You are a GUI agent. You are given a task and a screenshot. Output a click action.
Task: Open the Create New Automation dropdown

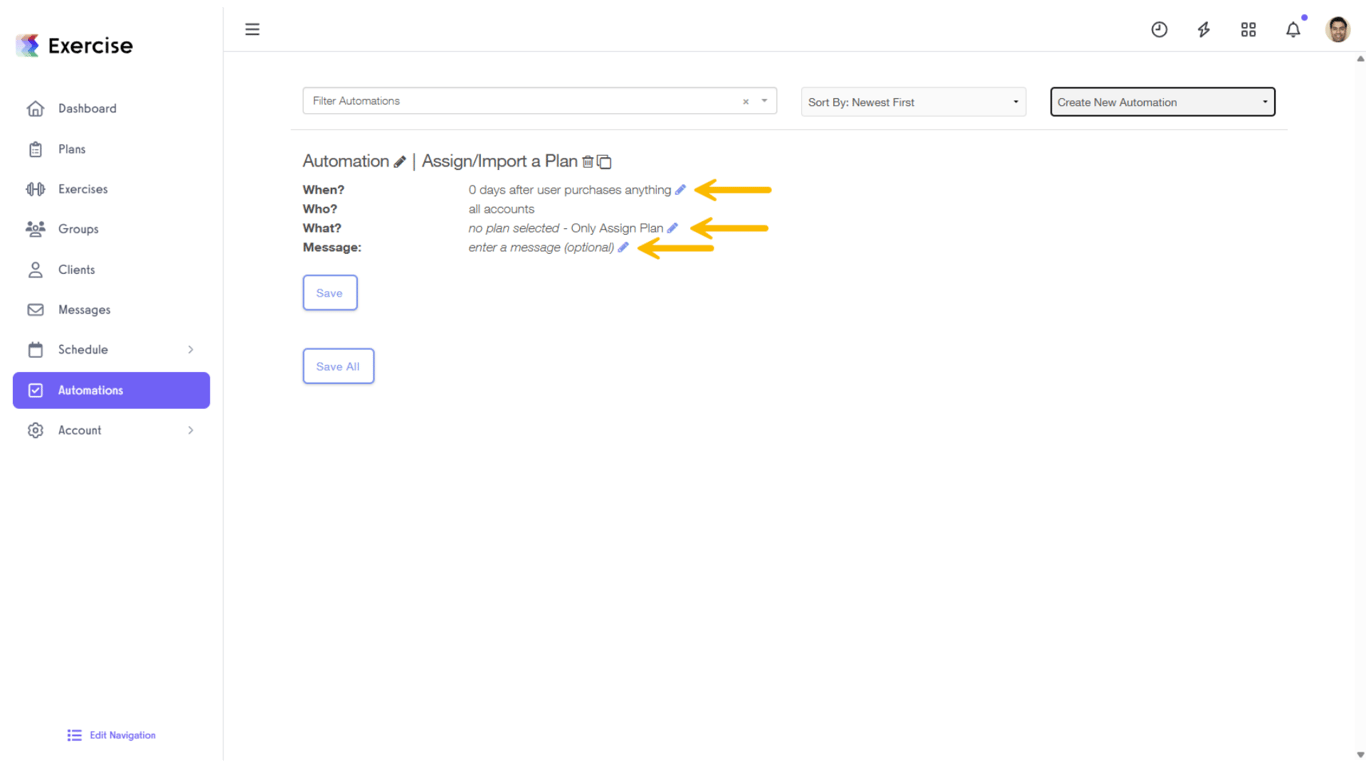[1162, 101]
